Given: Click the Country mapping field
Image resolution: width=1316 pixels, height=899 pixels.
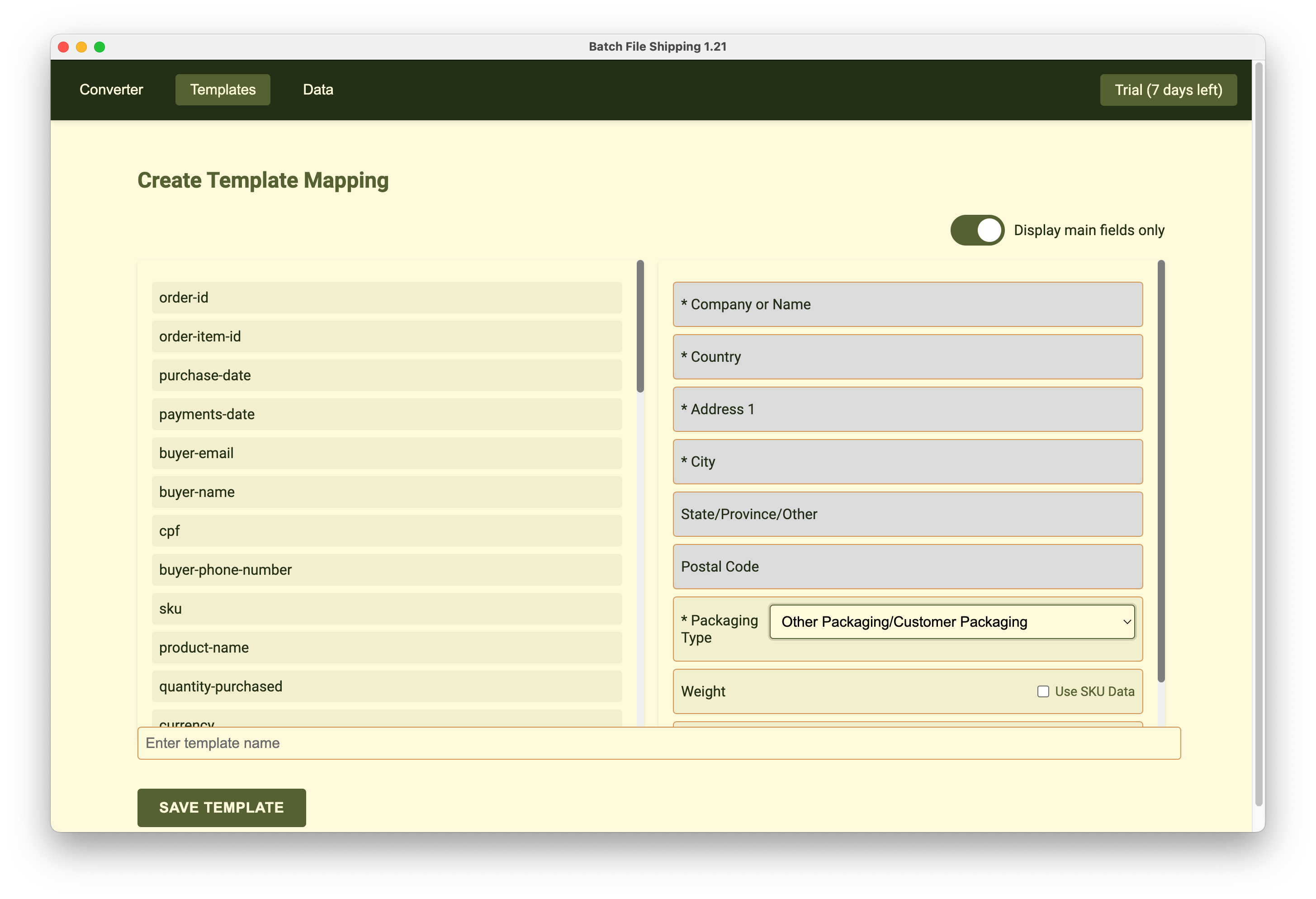Looking at the screenshot, I should click(907, 357).
